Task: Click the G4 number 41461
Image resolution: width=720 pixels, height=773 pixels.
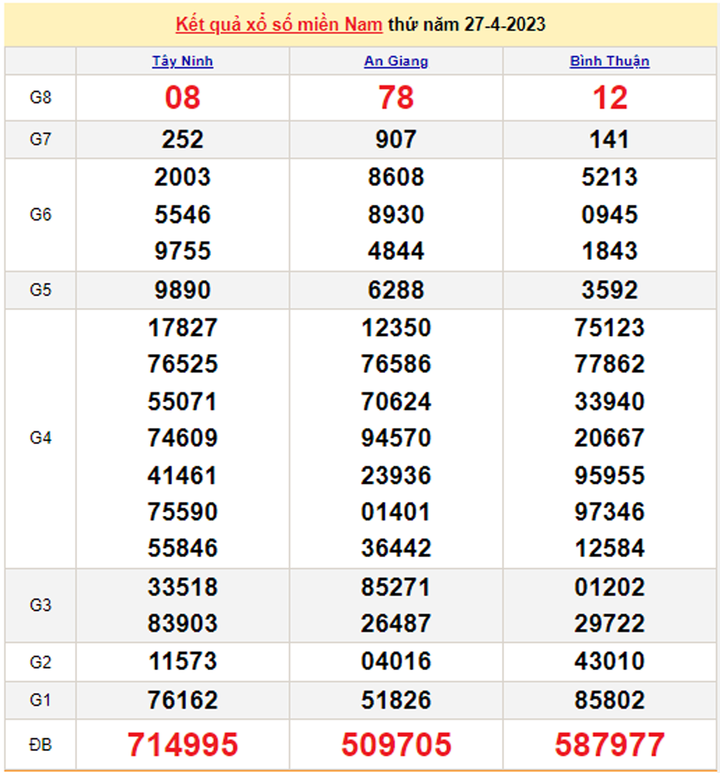Action: coord(182,475)
